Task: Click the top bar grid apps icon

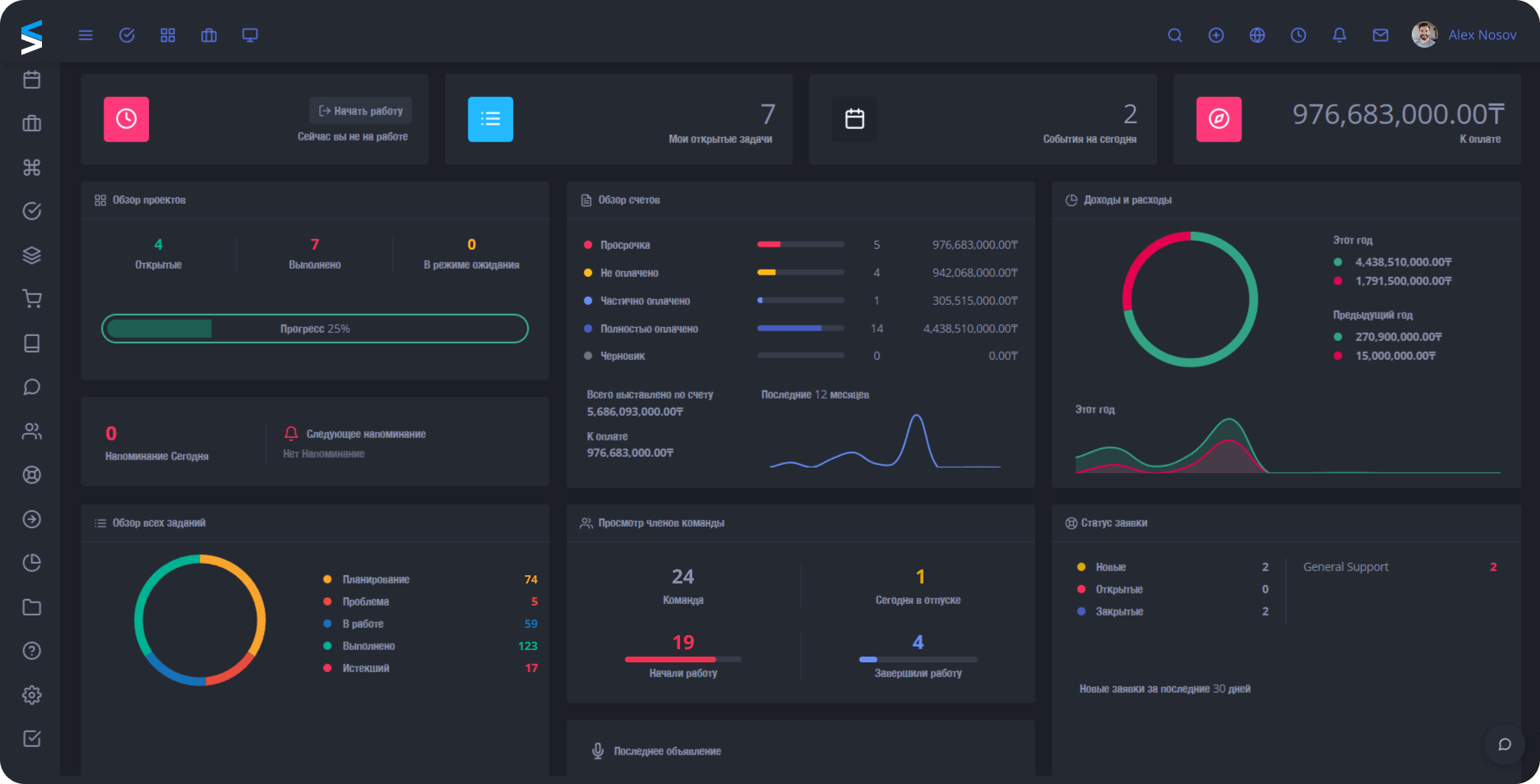Action: 168,35
